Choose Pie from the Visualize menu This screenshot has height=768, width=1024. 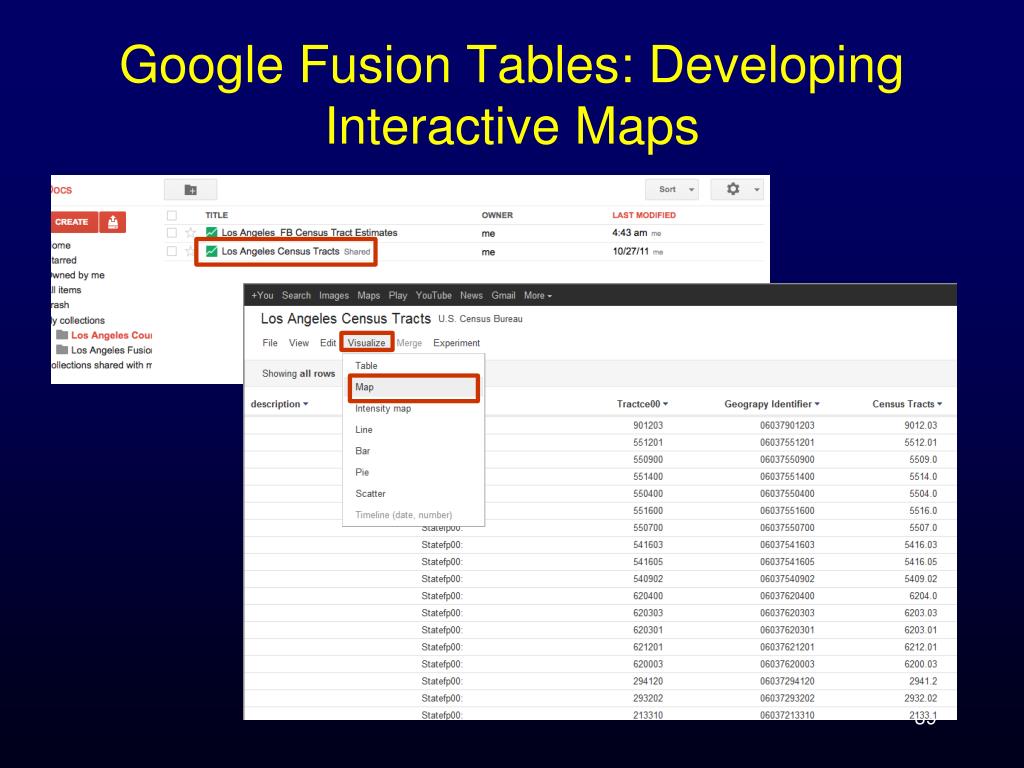coord(413,472)
